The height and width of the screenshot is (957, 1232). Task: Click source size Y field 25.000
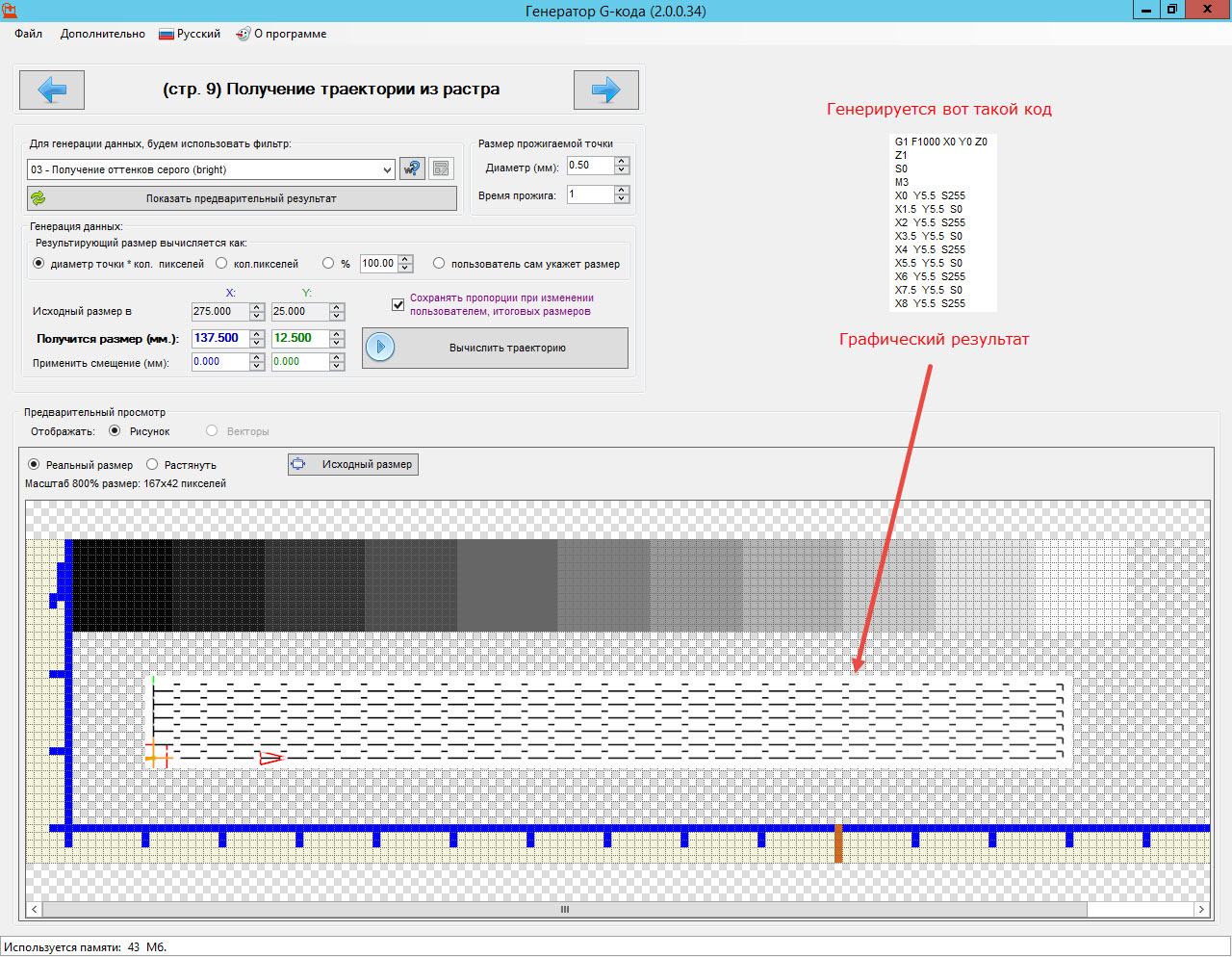tap(300, 311)
